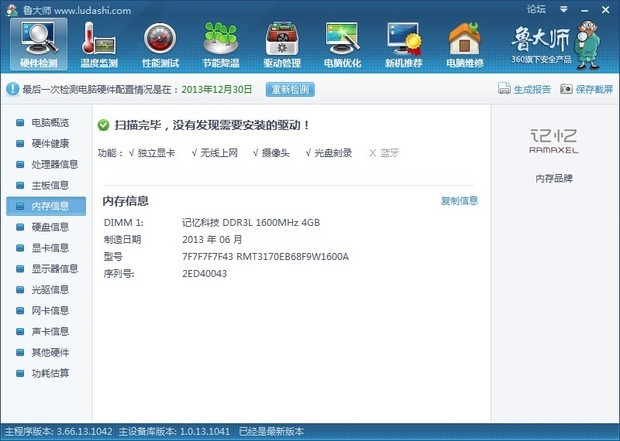Viewport: 620px width, 441px height.
Task: Click the 重新检测 re-detect button
Action: coord(290,89)
